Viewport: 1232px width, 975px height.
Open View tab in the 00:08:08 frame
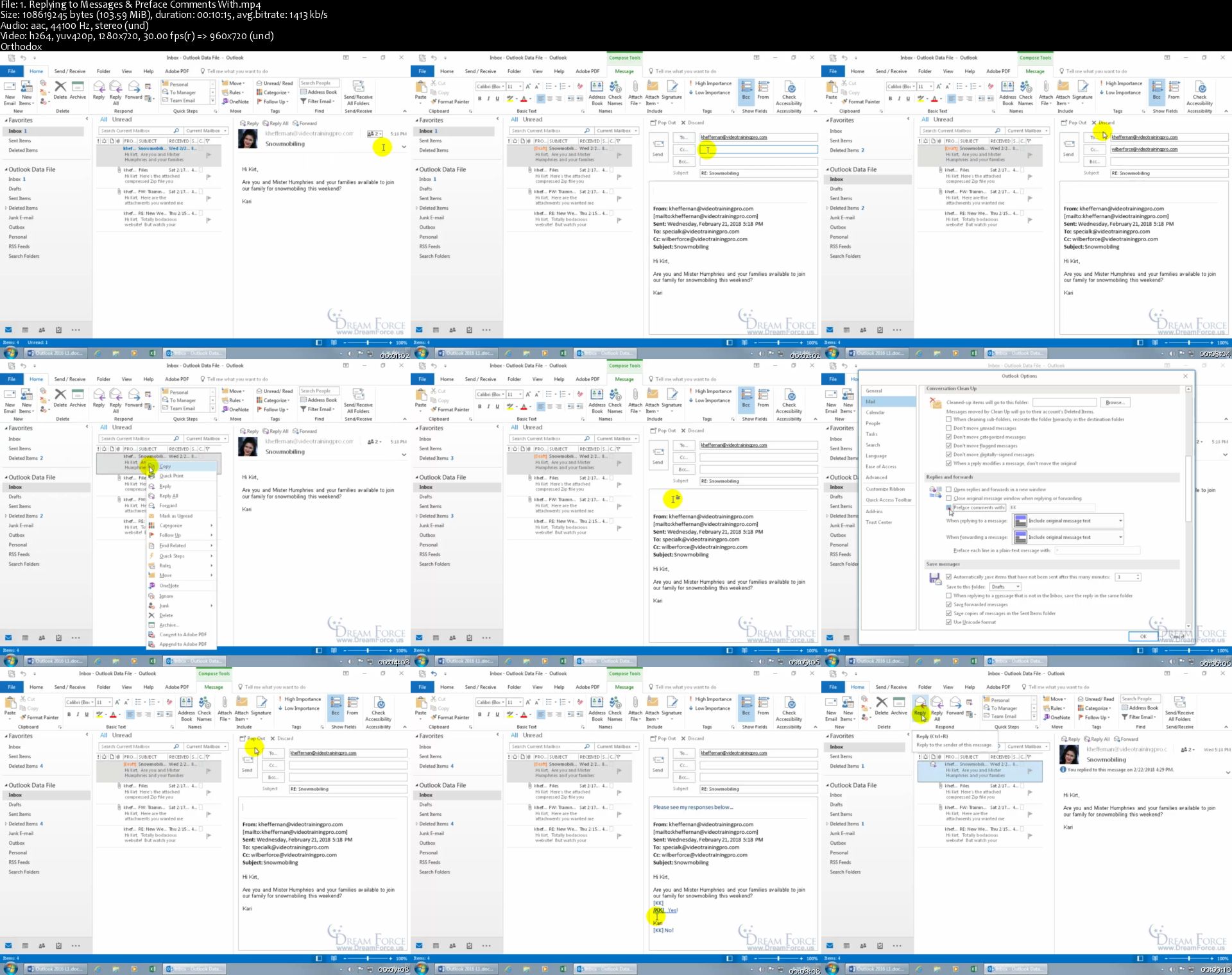point(538,687)
